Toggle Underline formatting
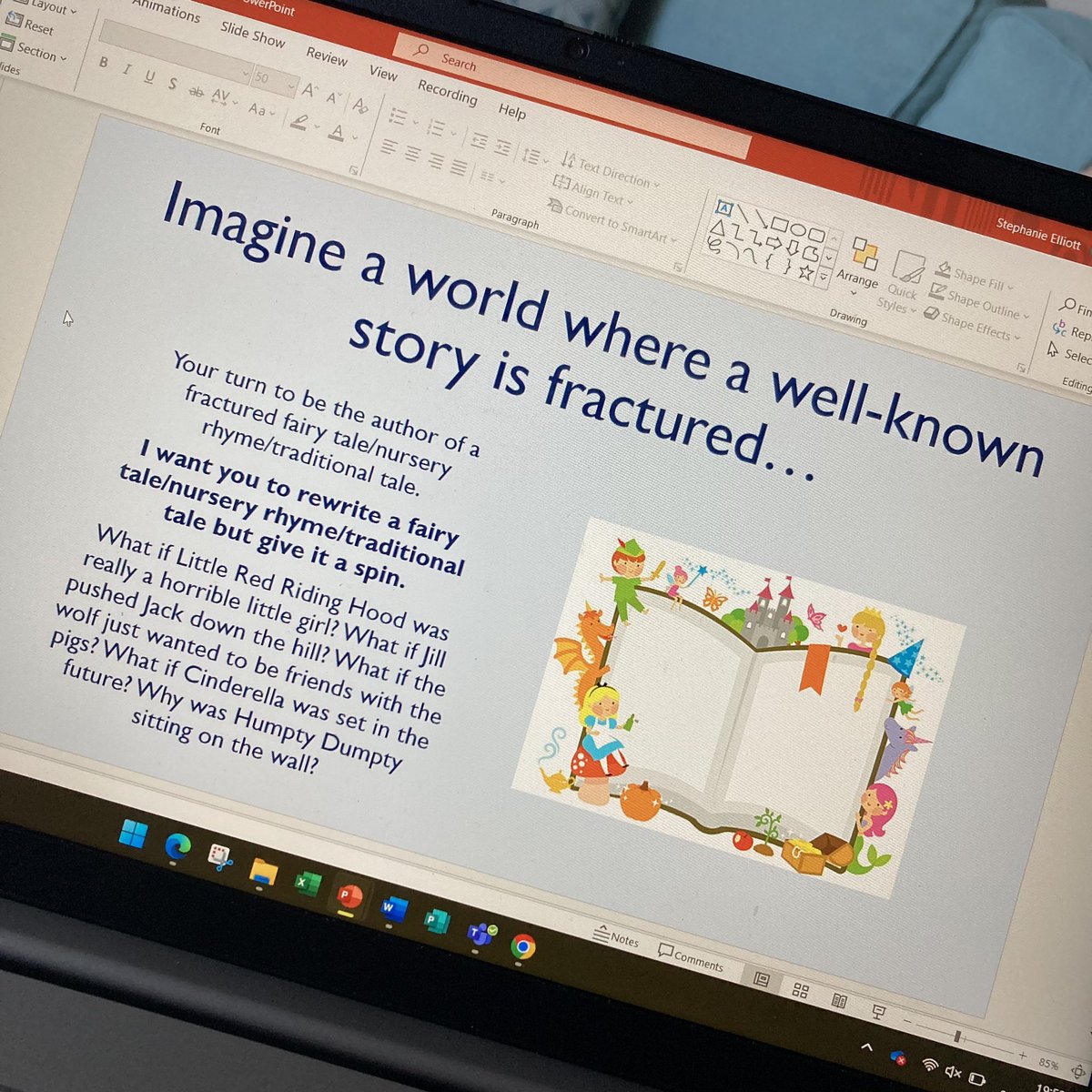The image size is (1092, 1092). 149,76
